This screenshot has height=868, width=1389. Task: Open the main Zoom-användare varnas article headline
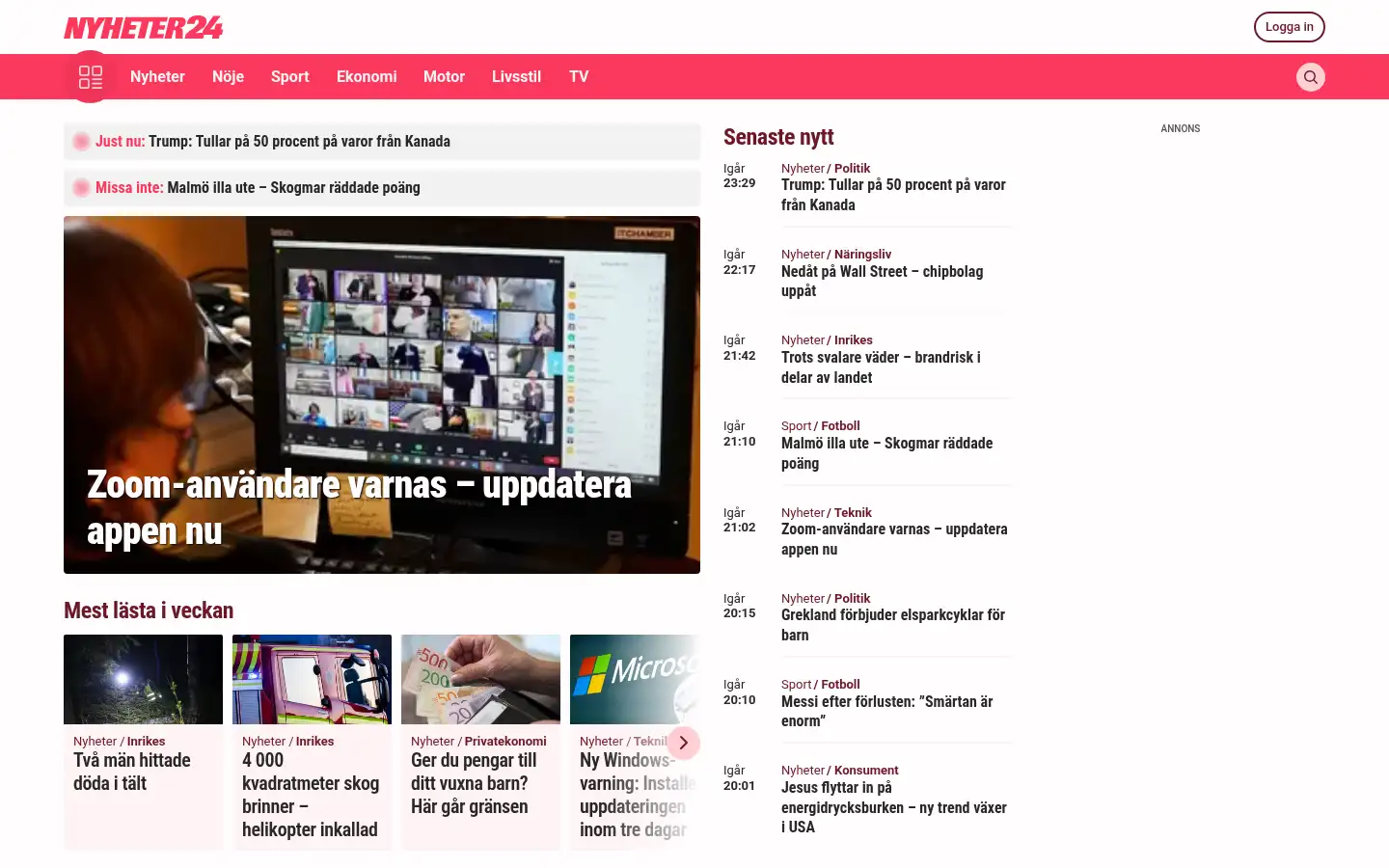pos(359,507)
